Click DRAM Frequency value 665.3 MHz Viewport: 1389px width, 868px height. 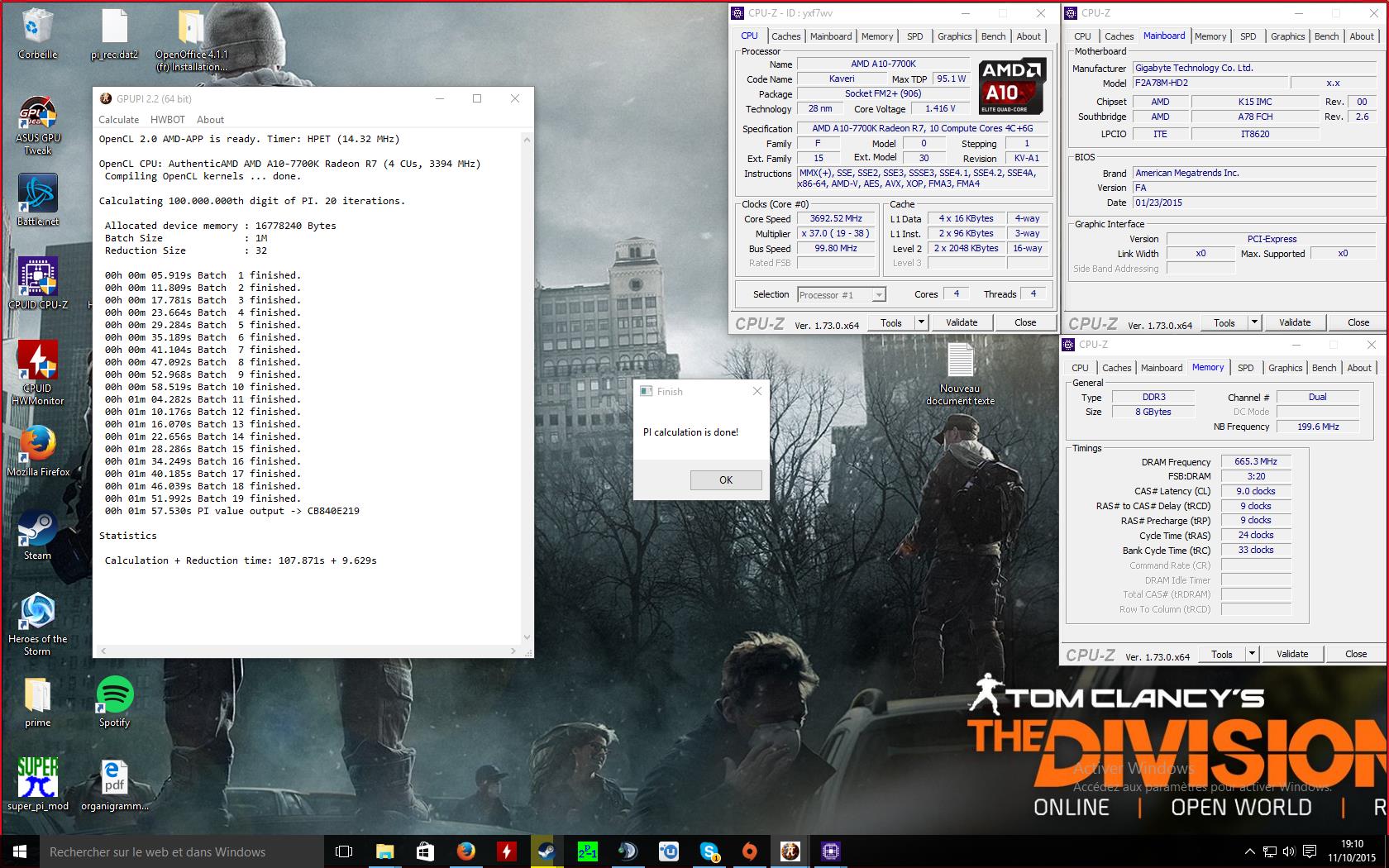pyautogui.click(x=1256, y=461)
